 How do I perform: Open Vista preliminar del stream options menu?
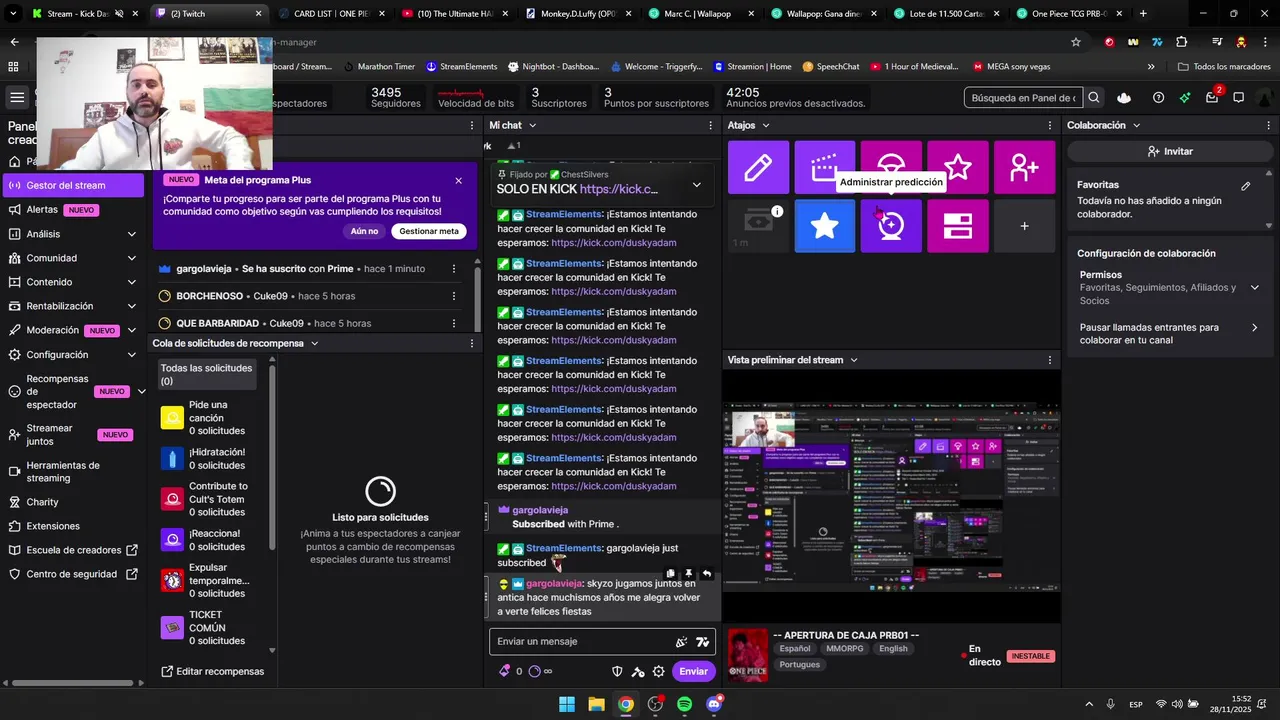tap(1049, 360)
